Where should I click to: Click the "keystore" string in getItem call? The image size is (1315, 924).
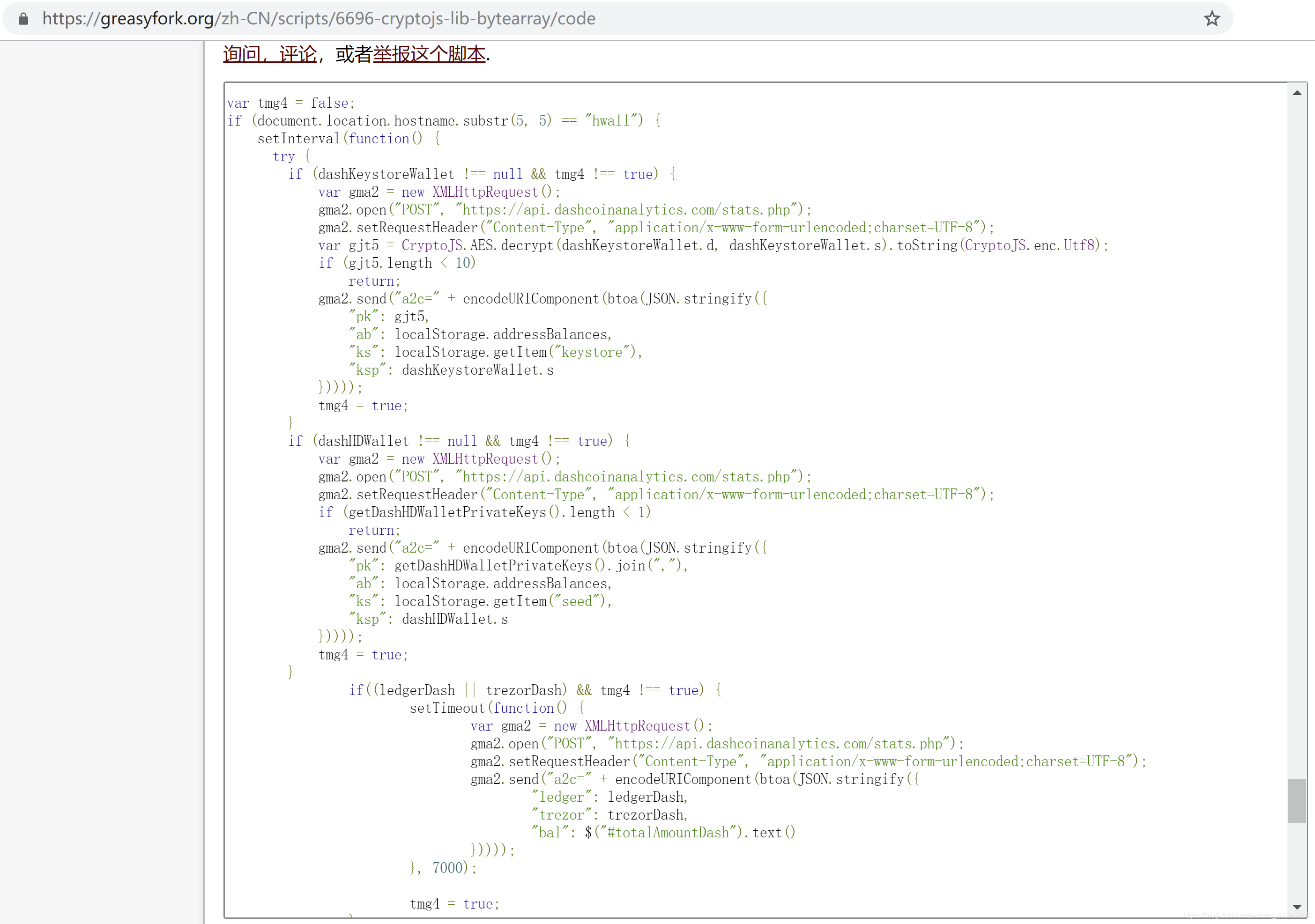click(592, 352)
